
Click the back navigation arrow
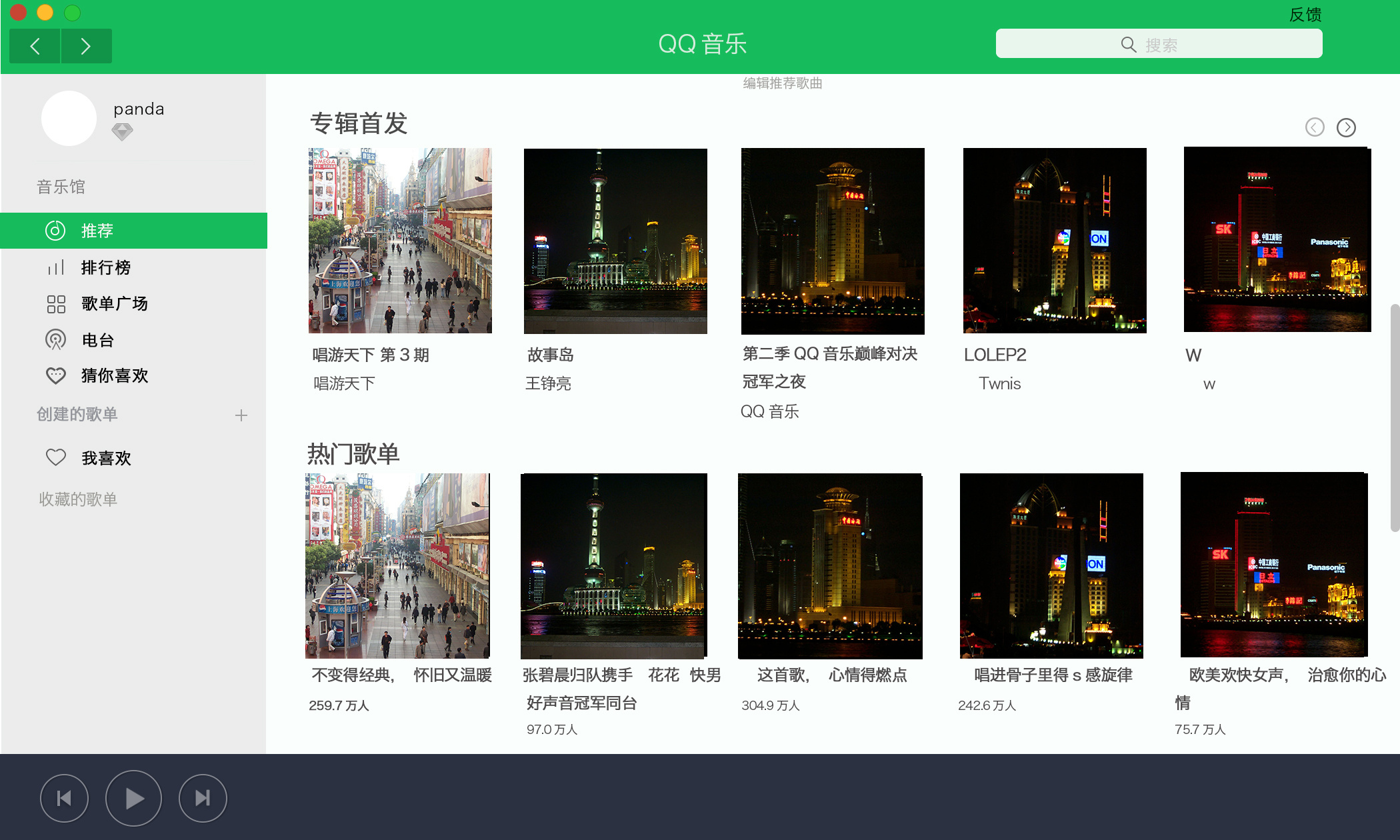pos(35,46)
